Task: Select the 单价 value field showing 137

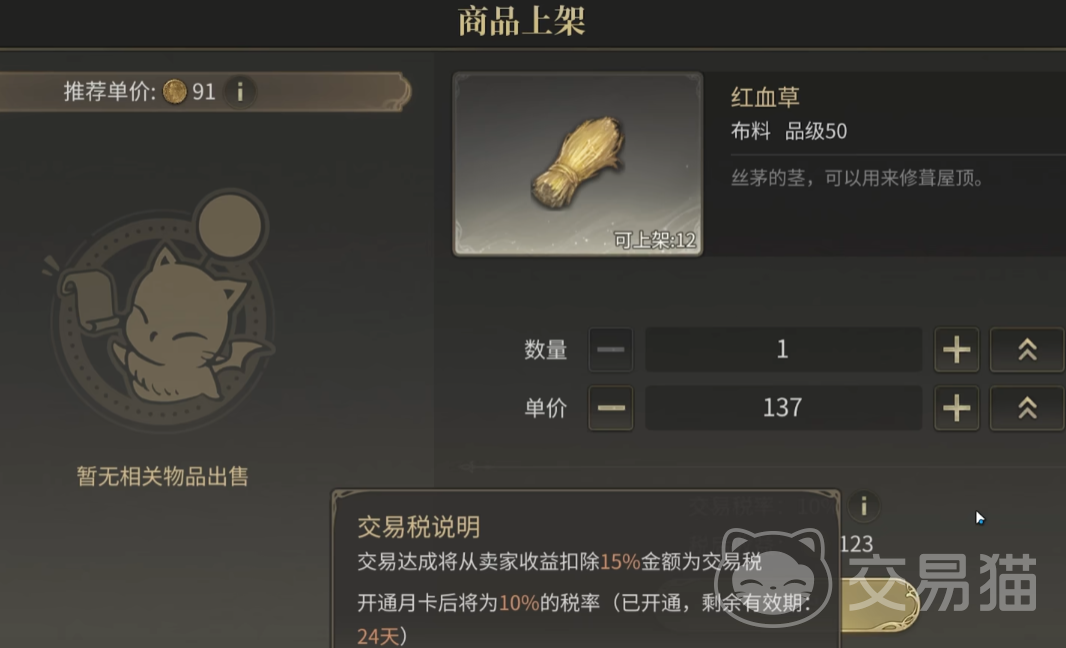Action: (x=783, y=408)
